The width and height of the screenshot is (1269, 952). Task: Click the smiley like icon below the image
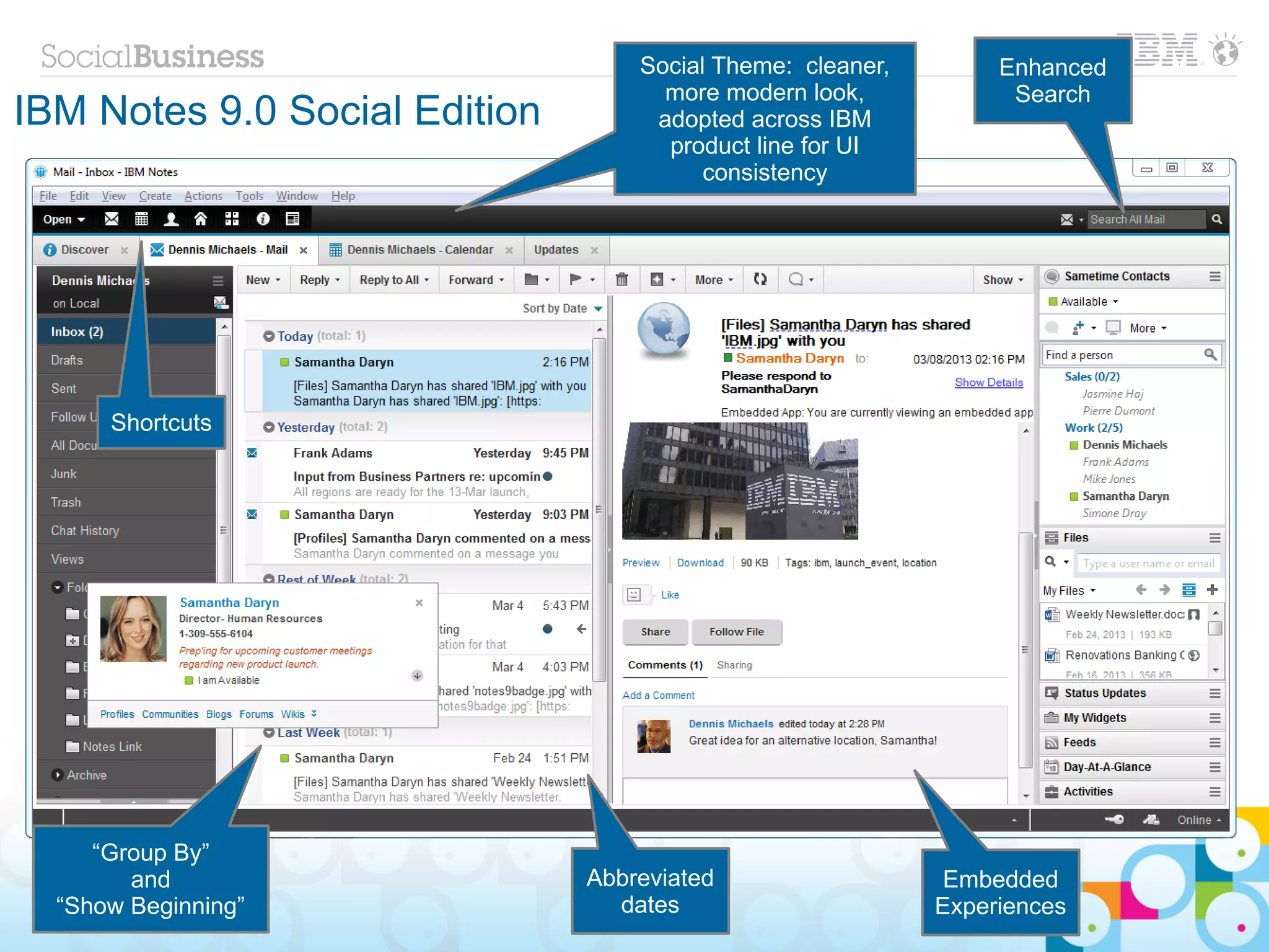point(634,595)
